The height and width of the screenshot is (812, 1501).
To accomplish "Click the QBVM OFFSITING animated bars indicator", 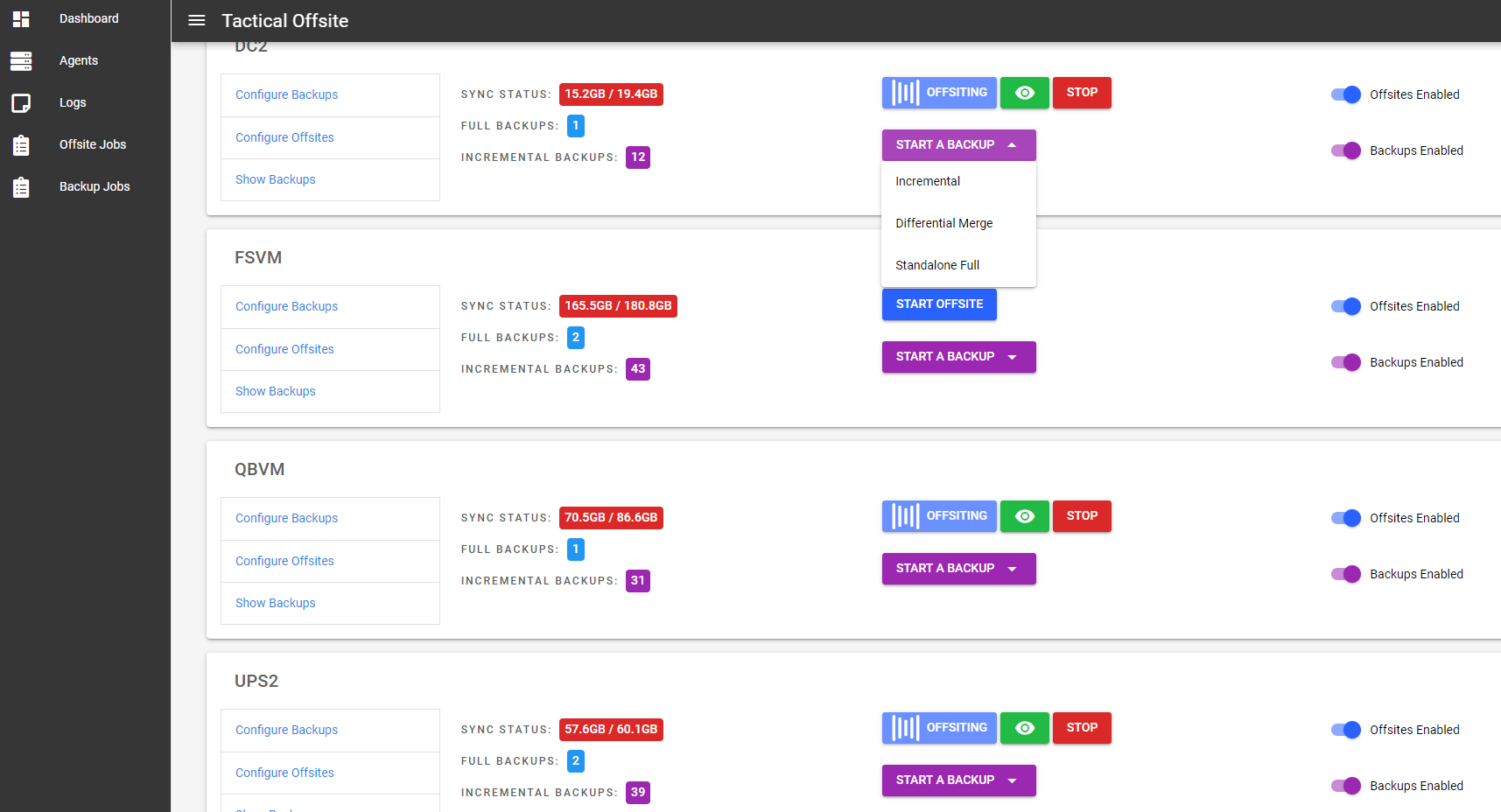I will pyautogui.click(x=906, y=516).
